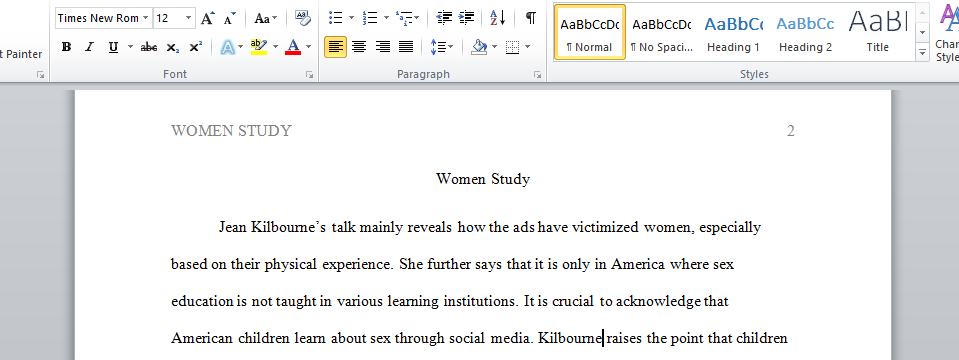Launch the Clipboard pane
The image size is (959, 360).
coord(40,75)
